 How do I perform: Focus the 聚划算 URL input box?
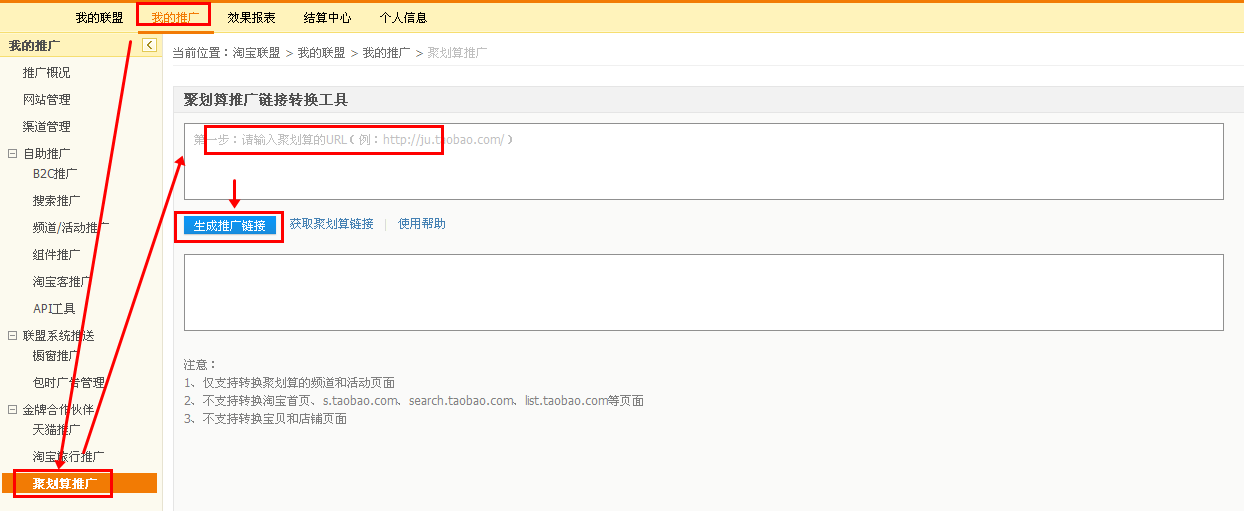704,161
